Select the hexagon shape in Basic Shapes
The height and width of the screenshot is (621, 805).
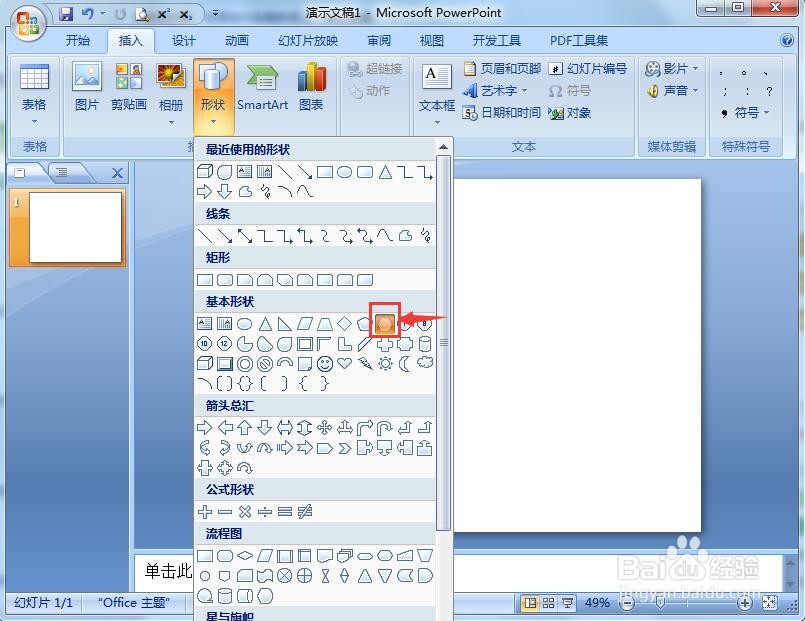point(385,324)
